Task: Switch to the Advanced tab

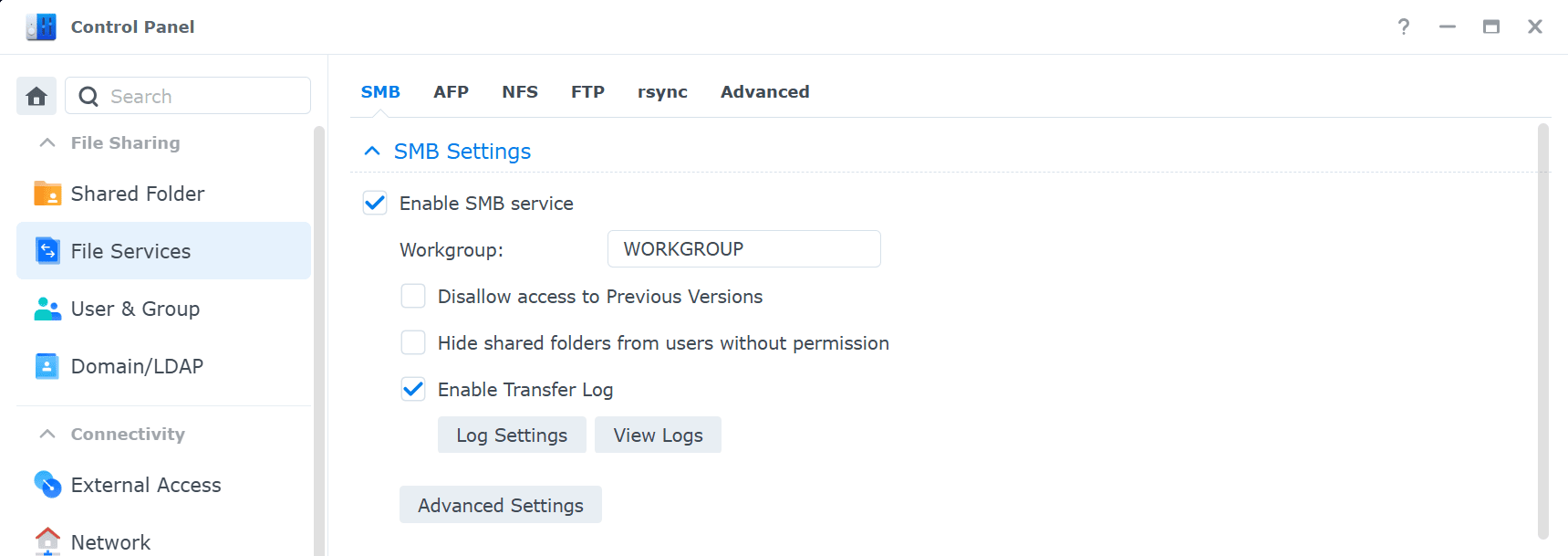Action: [x=764, y=92]
